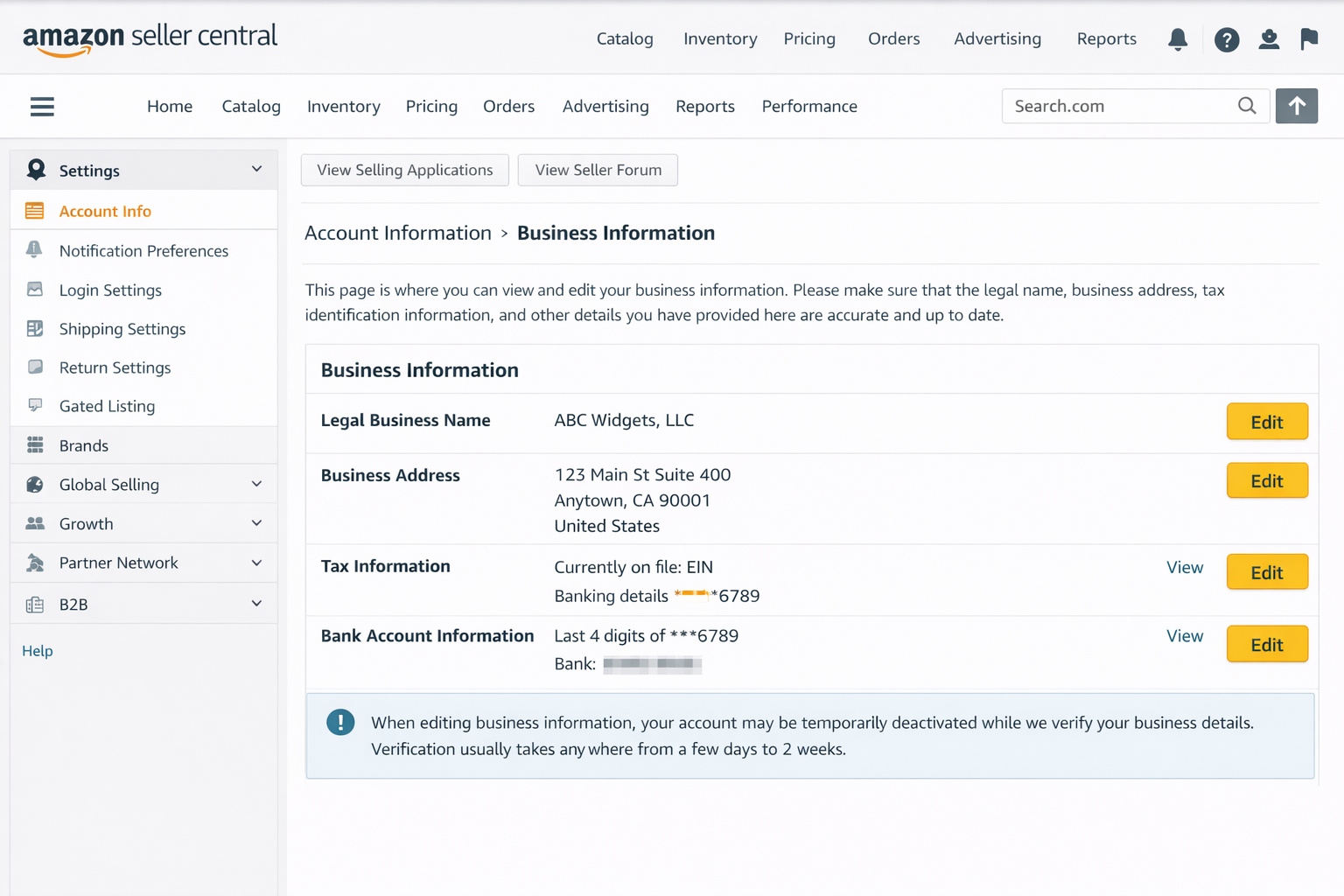Open Performance in the navigation bar

(x=808, y=106)
